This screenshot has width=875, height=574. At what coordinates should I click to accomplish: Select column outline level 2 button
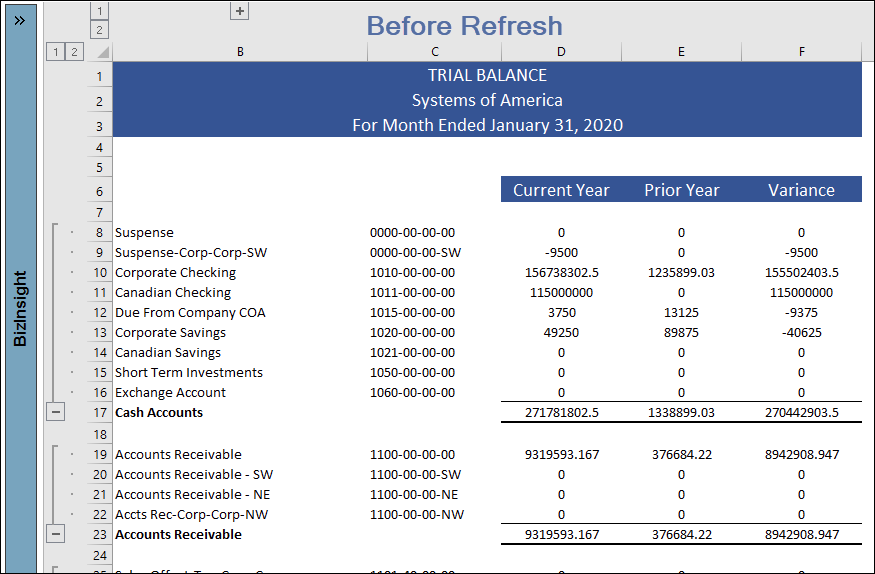pos(99,30)
